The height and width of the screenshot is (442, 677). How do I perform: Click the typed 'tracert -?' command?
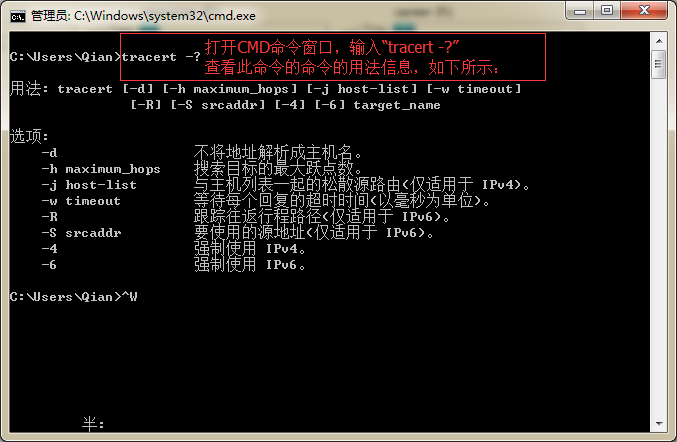[x=161, y=57]
